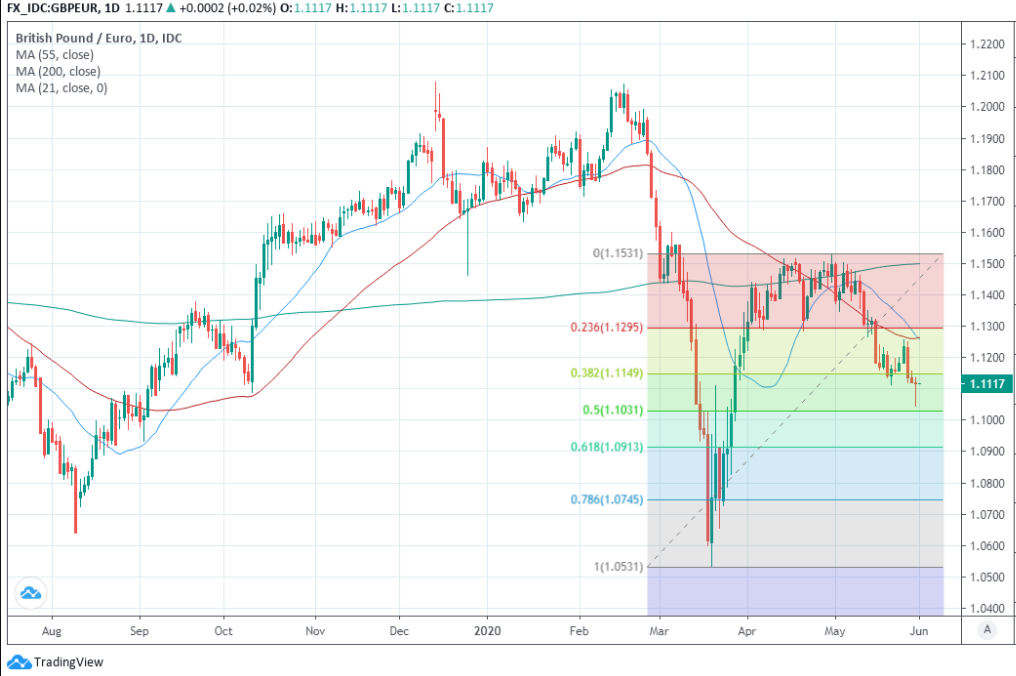Select the 0.5 (1.1031) Fibonacci level label

point(612,410)
